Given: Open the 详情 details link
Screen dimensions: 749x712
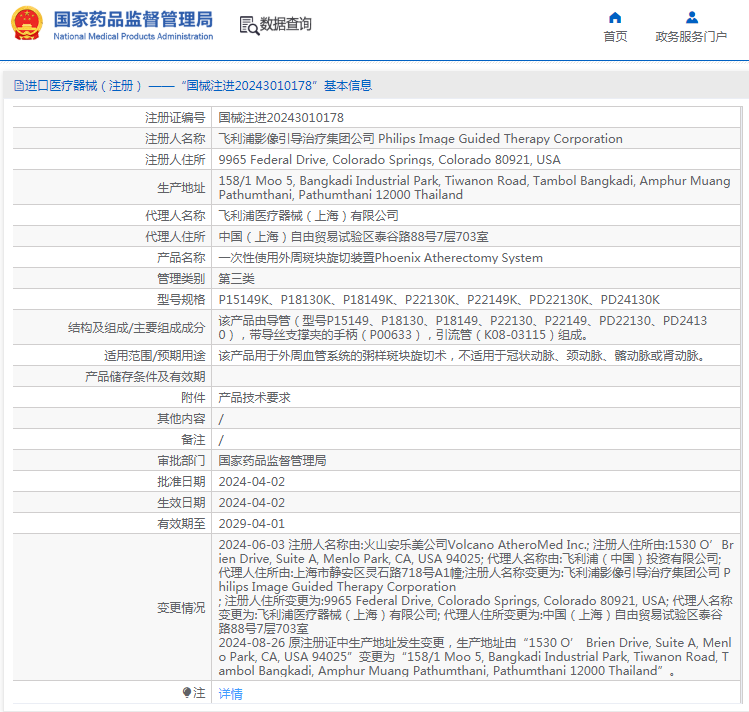Looking at the screenshot, I should [x=231, y=693].
